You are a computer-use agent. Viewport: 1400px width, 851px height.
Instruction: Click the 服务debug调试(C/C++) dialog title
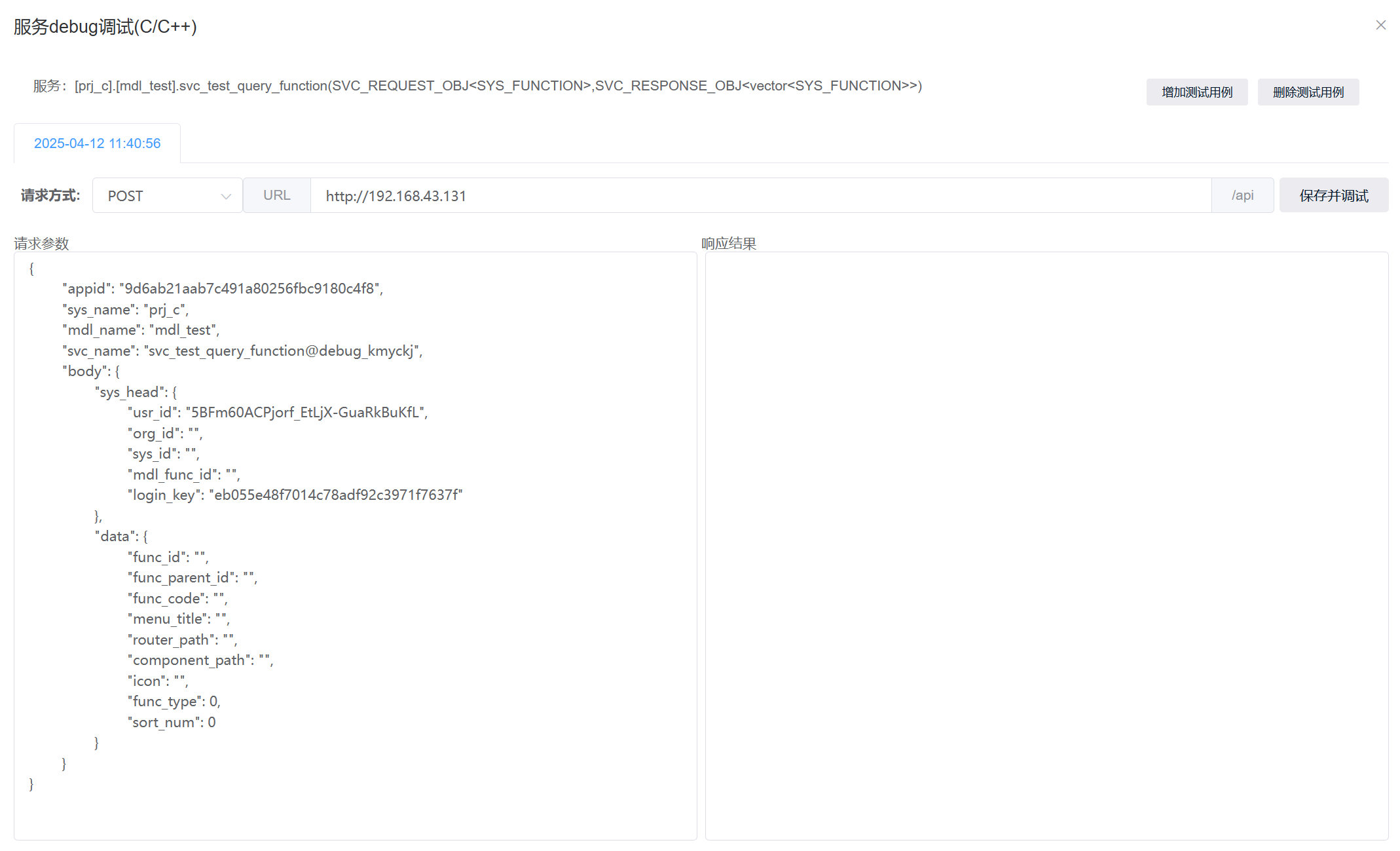[x=105, y=27]
